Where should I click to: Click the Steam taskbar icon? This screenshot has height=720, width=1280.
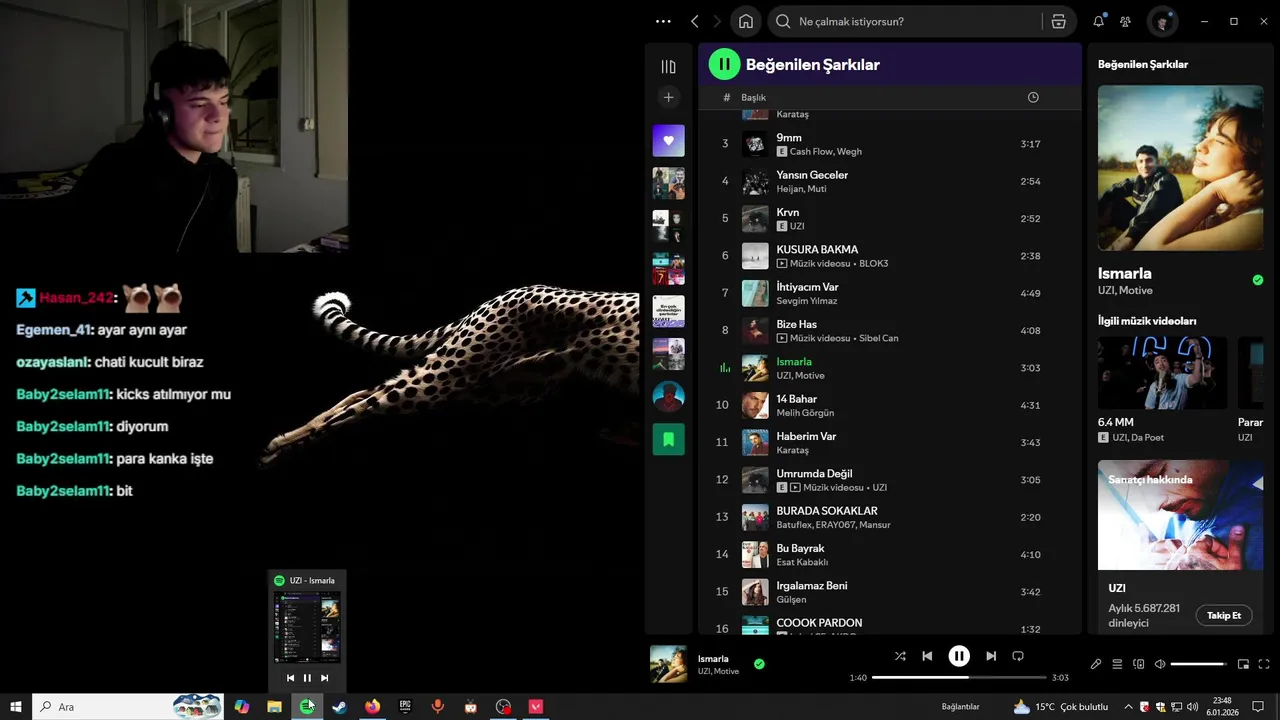[x=340, y=707]
